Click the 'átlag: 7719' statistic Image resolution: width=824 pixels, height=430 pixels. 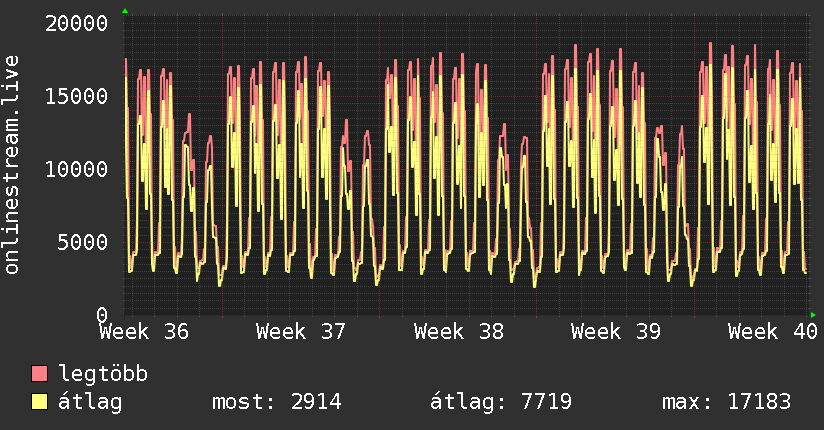501,402
